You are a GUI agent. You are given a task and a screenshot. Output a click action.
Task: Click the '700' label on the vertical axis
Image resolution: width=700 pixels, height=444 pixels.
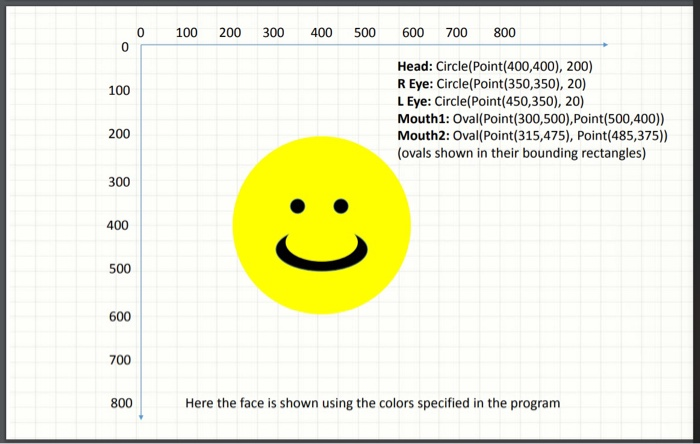(x=121, y=360)
